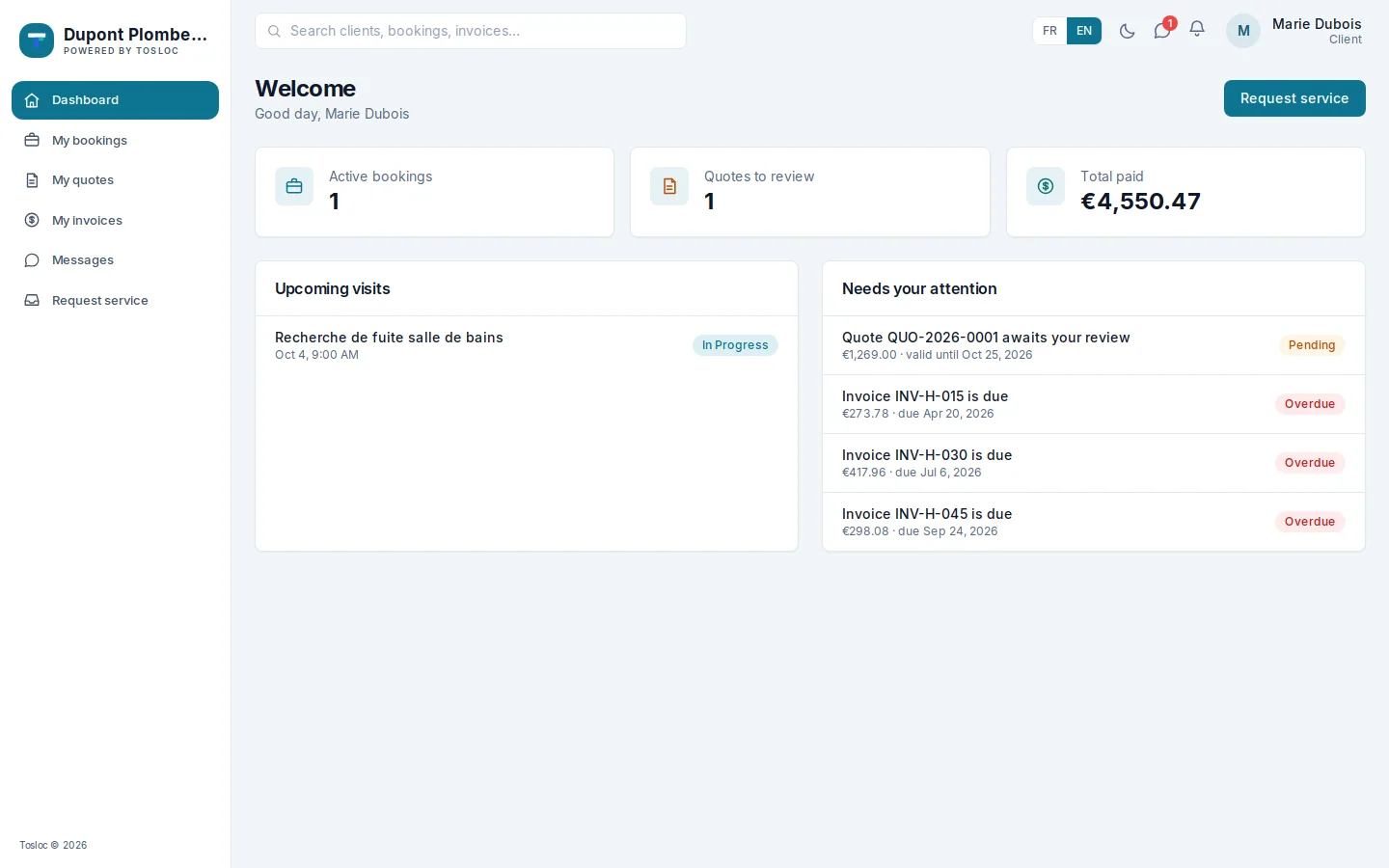
Task: Open Request service in sidebar menu
Action: 115,300
